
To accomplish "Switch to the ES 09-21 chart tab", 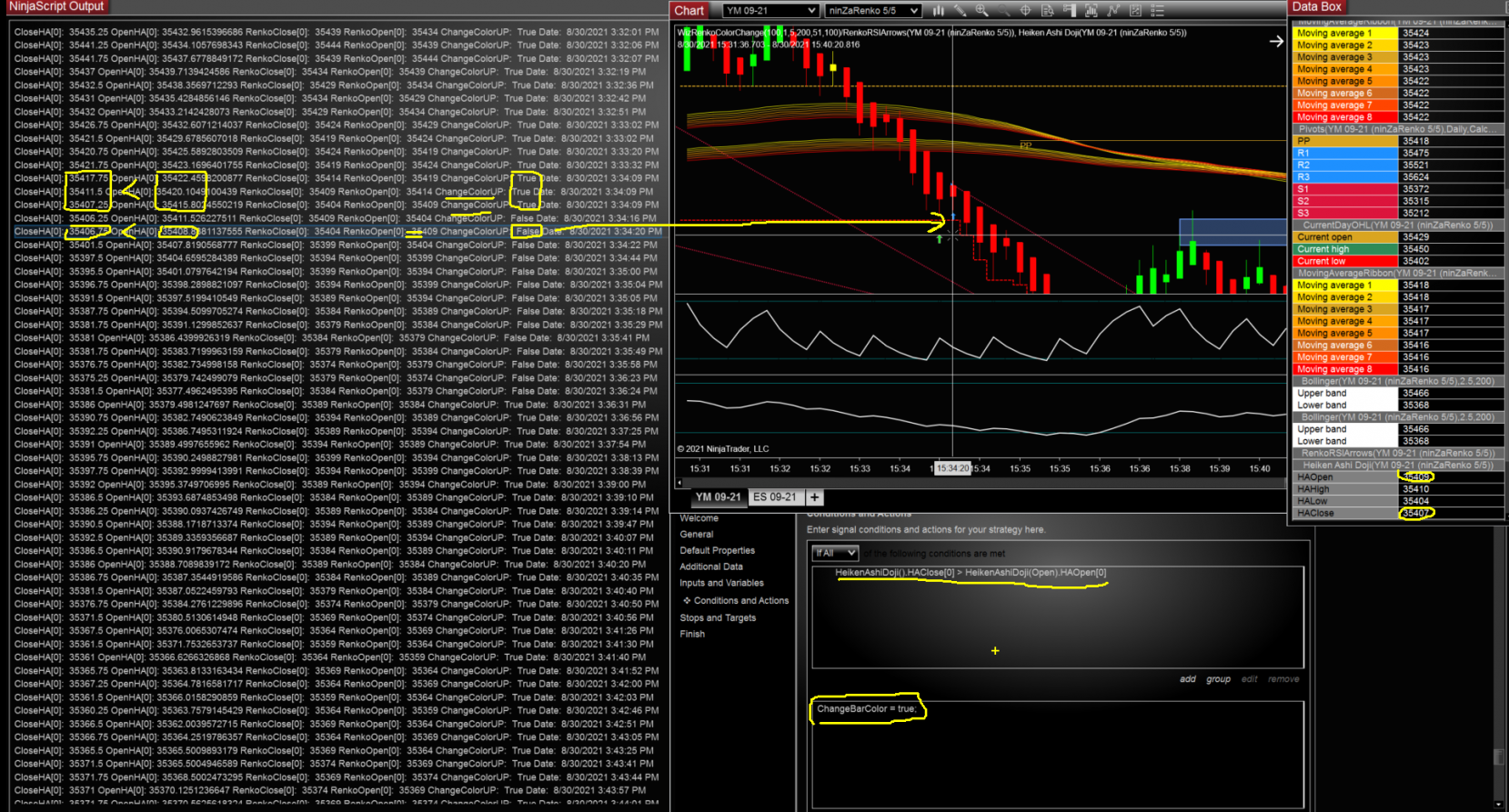I will (775, 497).
